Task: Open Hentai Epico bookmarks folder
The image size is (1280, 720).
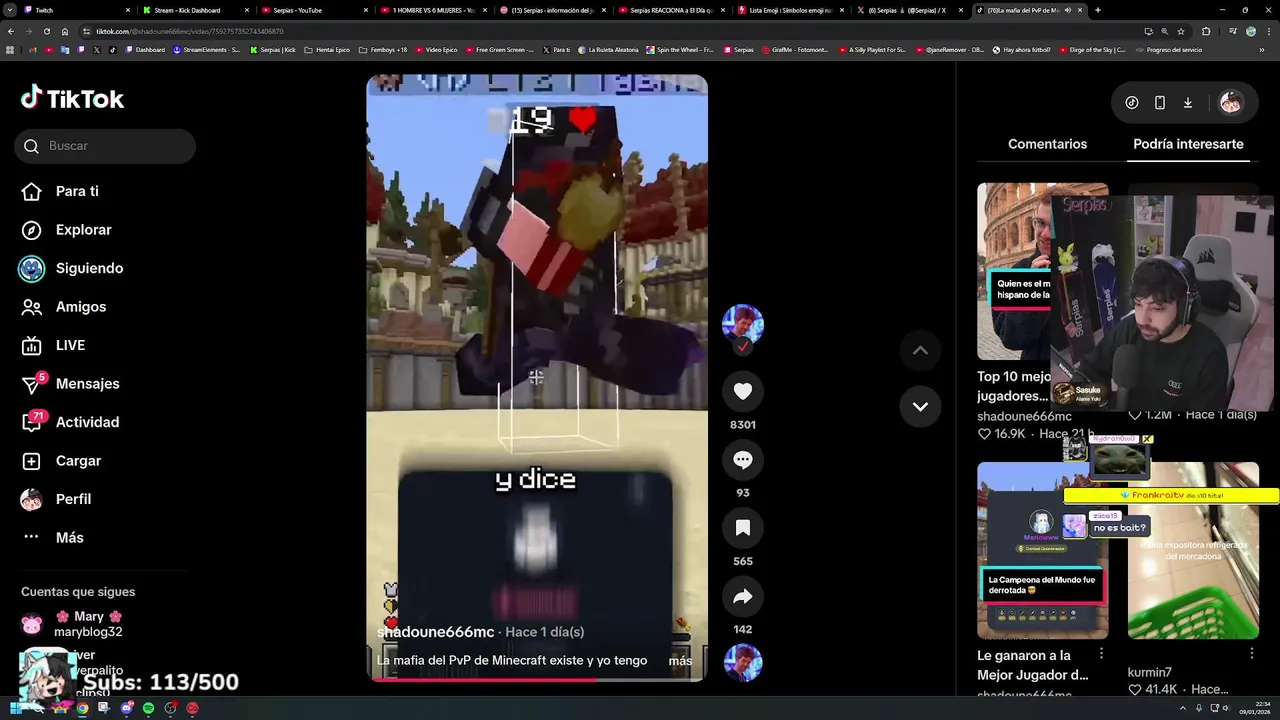Action: [x=327, y=49]
